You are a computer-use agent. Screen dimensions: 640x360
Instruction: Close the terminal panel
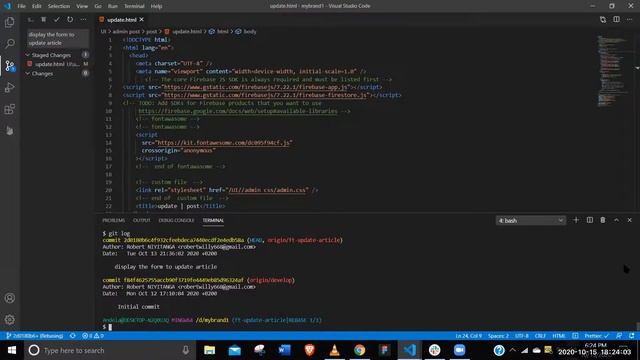click(629, 220)
